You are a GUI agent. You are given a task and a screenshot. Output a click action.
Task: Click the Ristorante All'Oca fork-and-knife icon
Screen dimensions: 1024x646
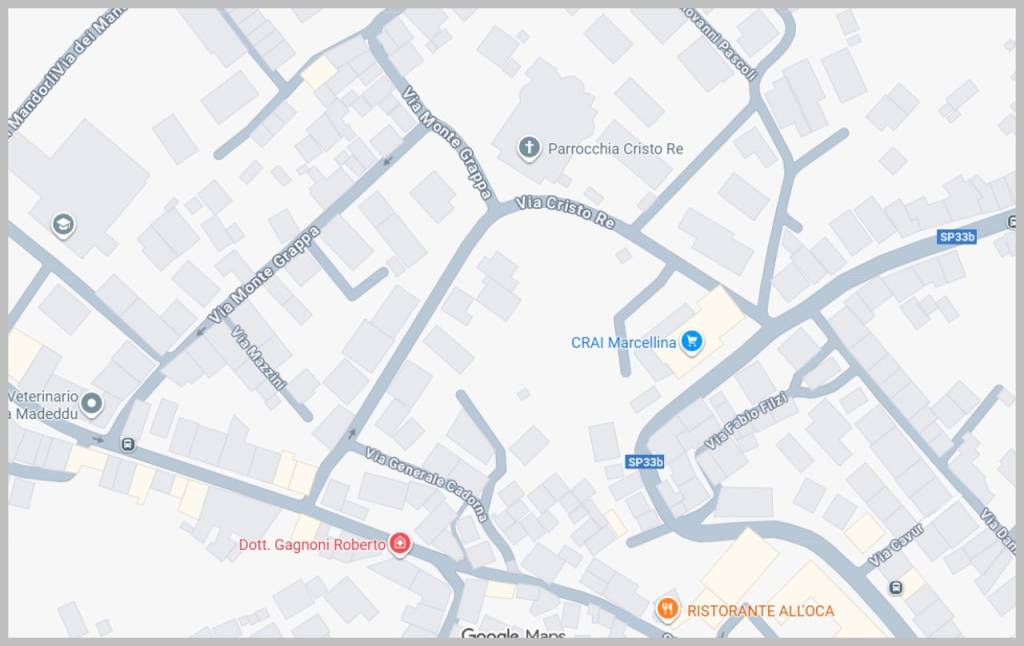667,609
